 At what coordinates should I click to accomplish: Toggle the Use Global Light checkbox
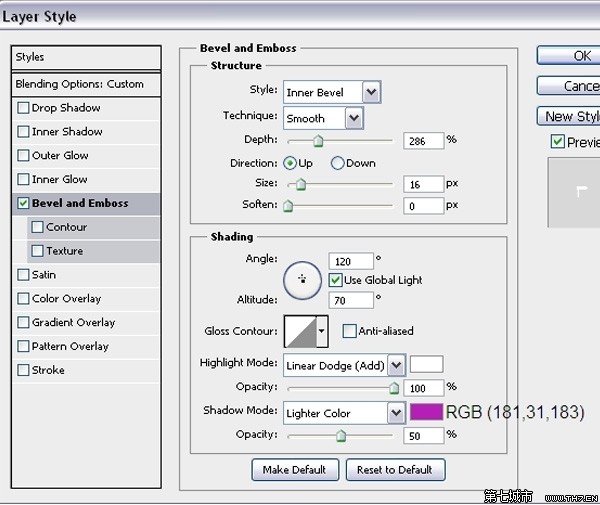[336, 280]
